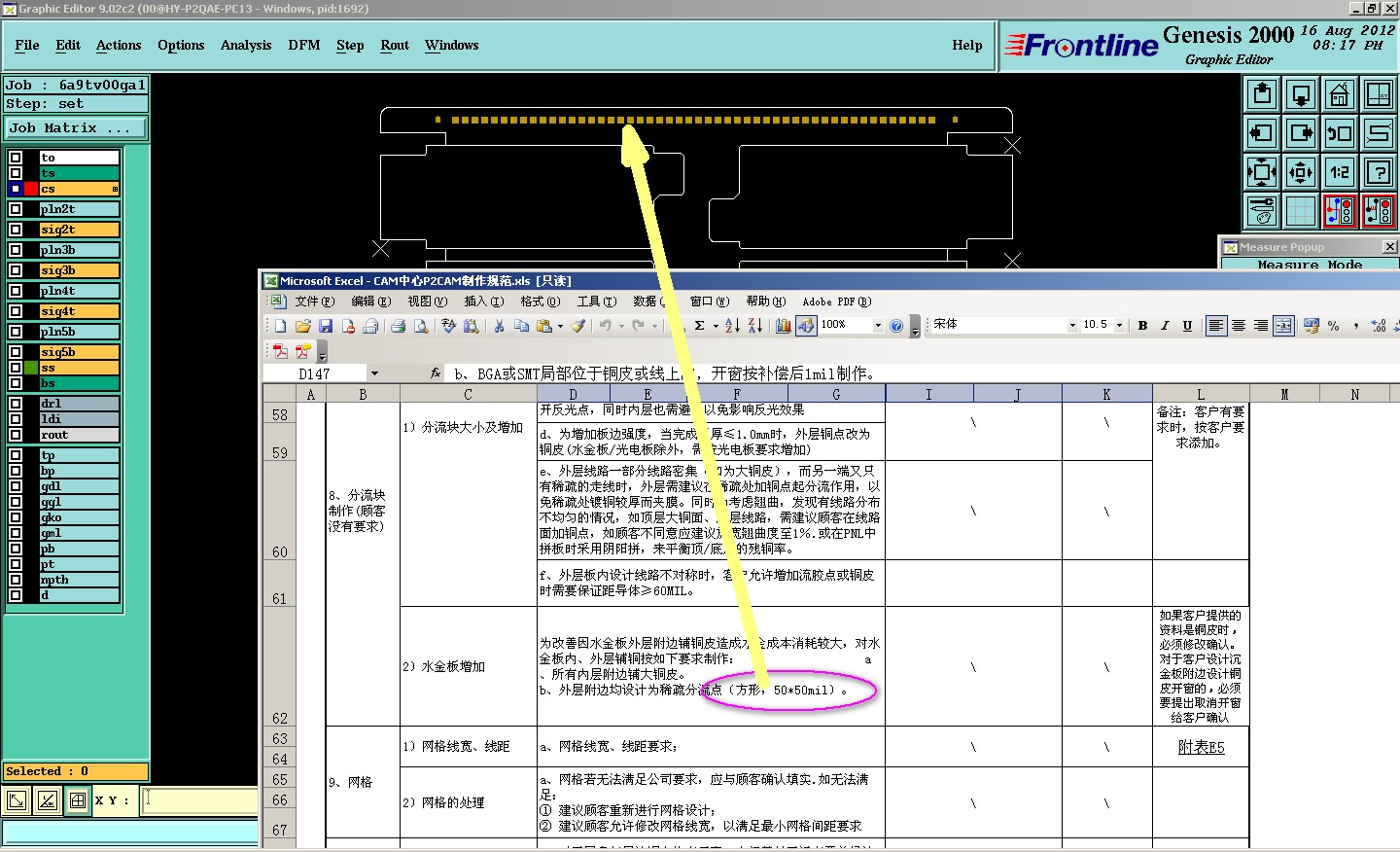
Task: Open Excel Name Box D147 dropdown arrow
Action: point(374,373)
